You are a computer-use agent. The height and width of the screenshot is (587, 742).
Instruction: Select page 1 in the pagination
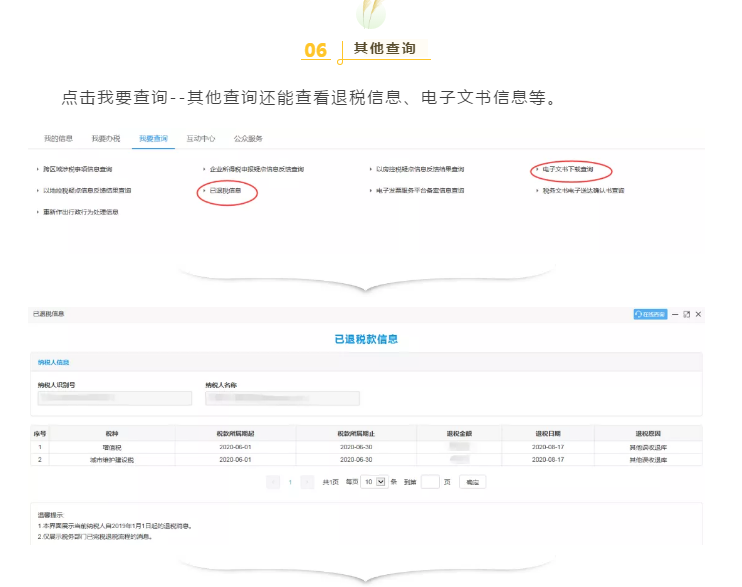point(290,482)
